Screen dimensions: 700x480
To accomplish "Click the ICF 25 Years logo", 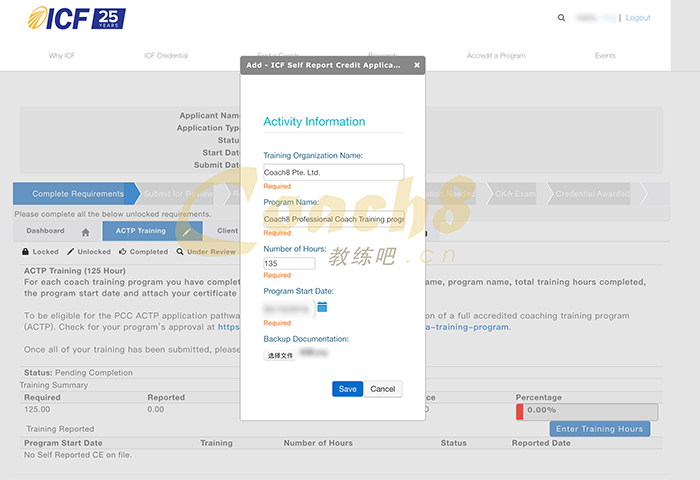I will [x=76, y=18].
